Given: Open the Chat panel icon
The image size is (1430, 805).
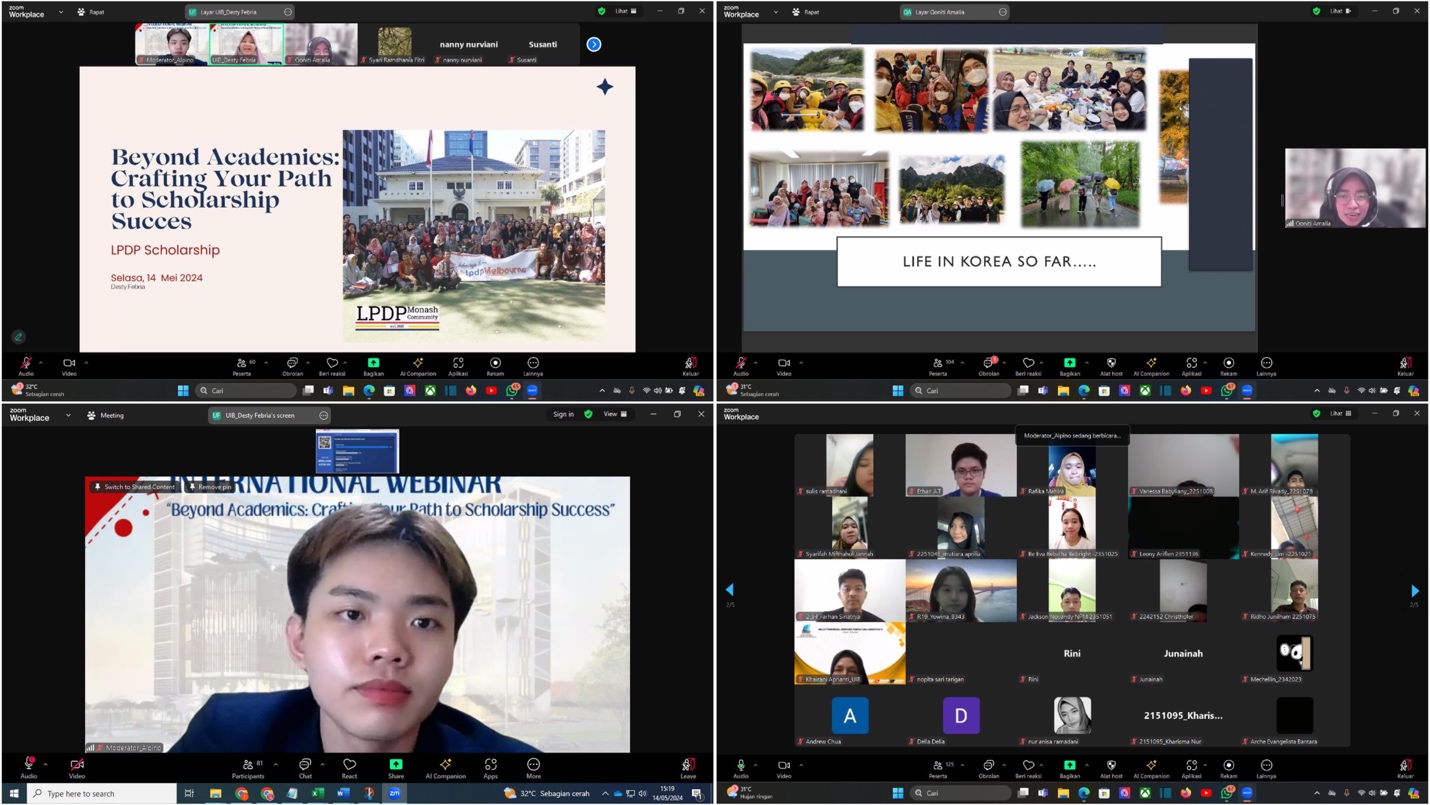Looking at the screenshot, I should pyautogui.click(x=305, y=766).
